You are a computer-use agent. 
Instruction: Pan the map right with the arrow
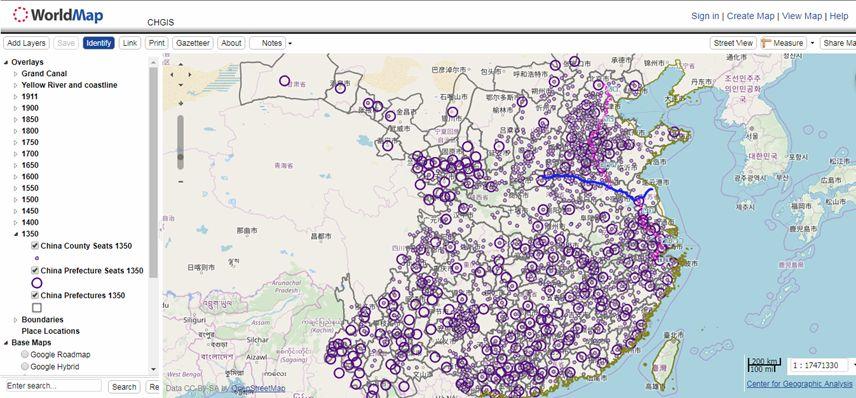pos(189,75)
